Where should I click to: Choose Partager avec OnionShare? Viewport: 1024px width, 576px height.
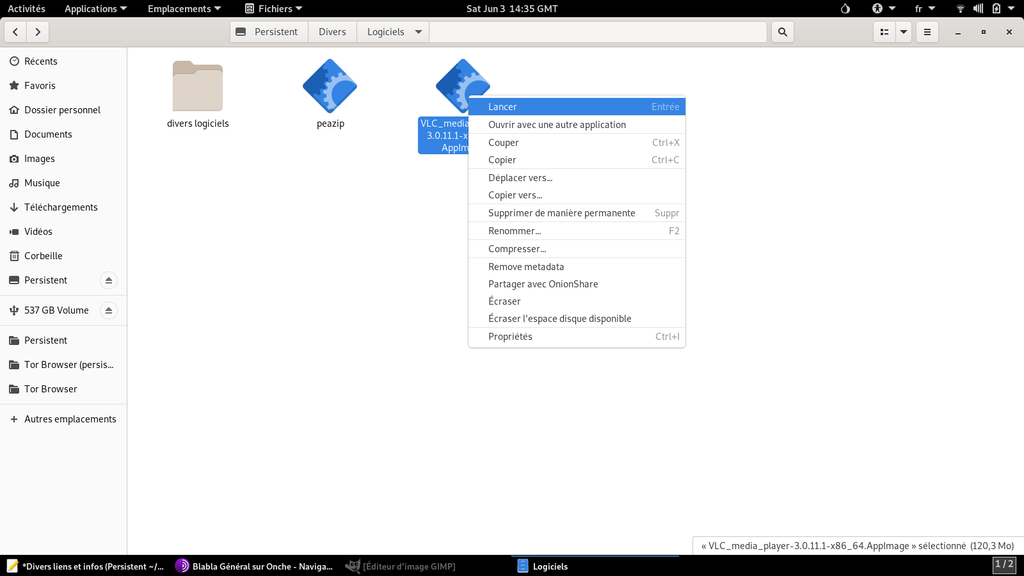pos(543,284)
